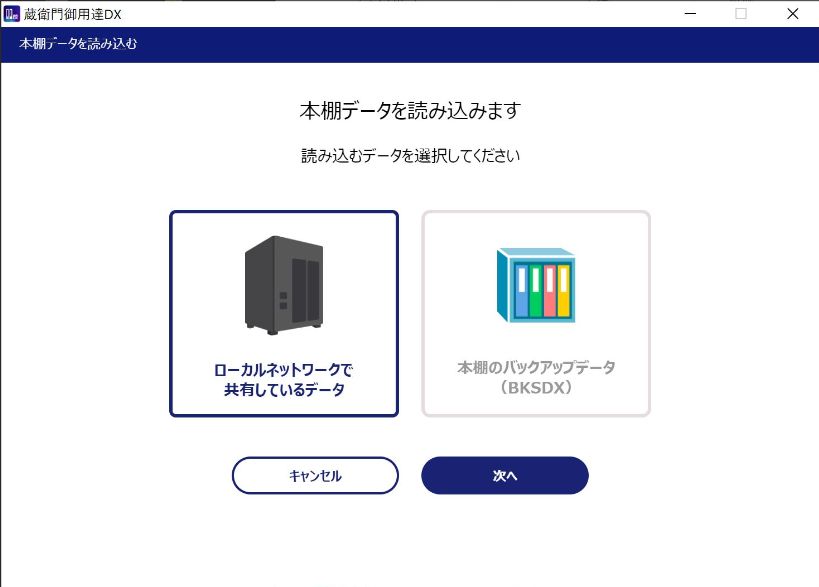Viewport: 819px width, 587px height.
Task: Click the label 本棚のバックアップデータ（BKSDX）
Action: coord(536,378)
